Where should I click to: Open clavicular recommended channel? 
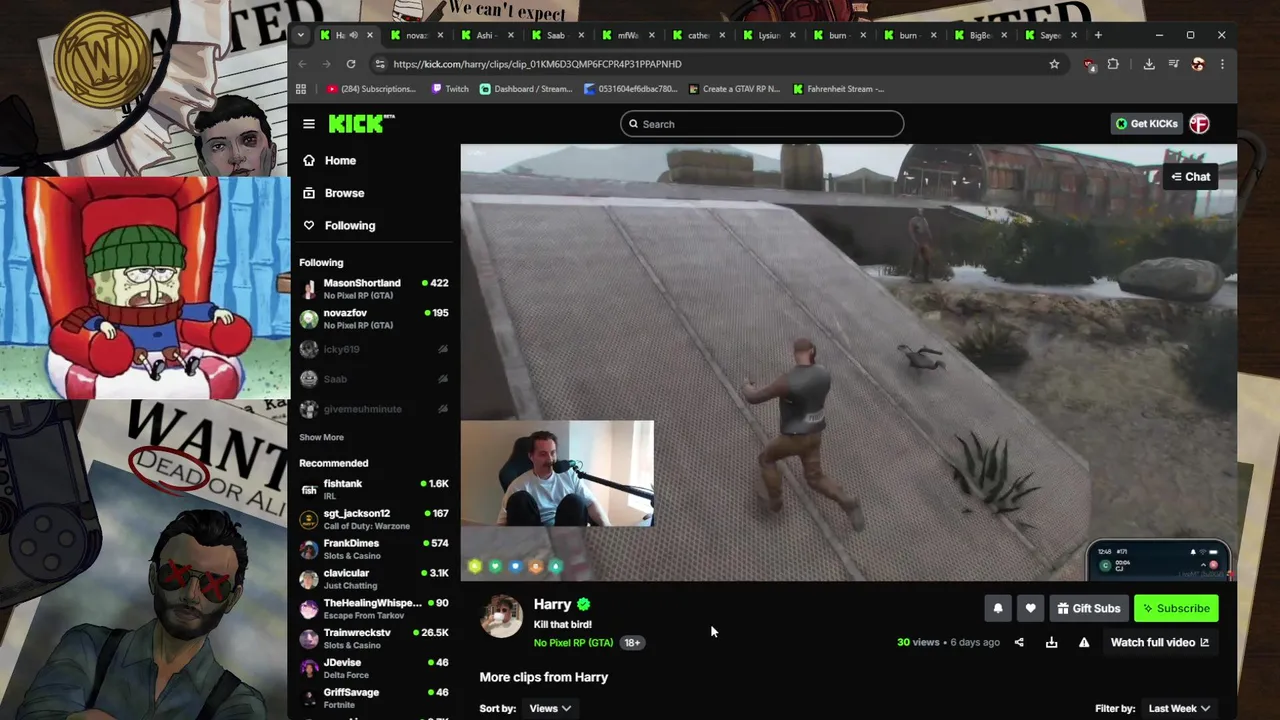tap(373, 579)
